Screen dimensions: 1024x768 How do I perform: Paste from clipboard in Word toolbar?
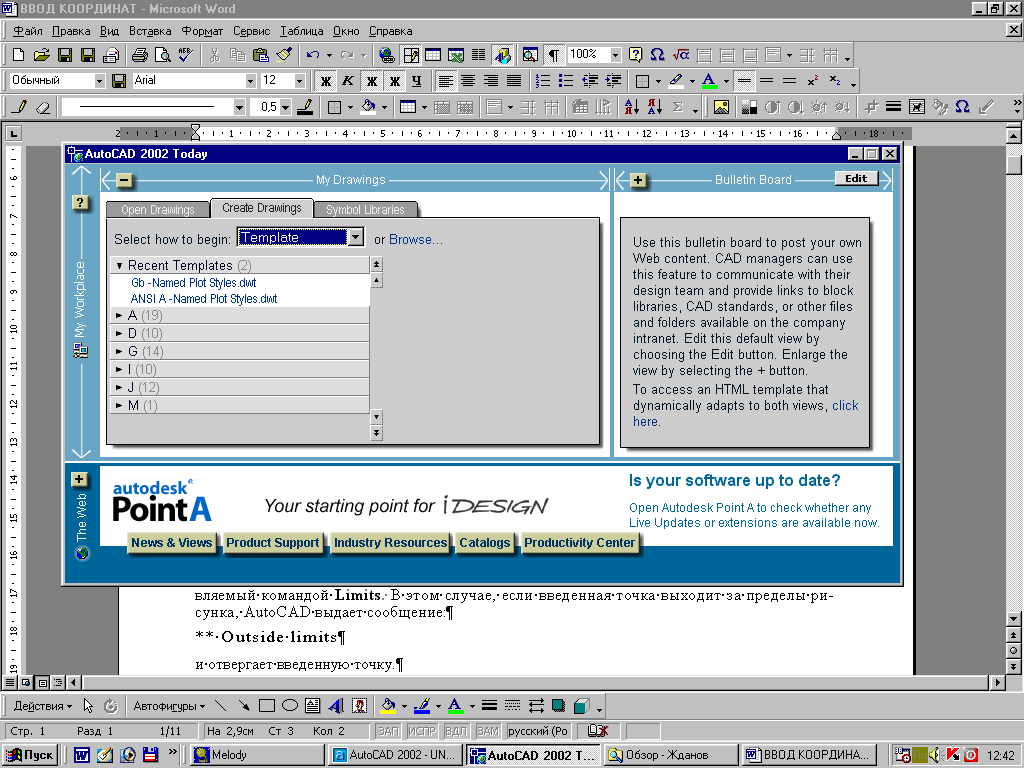(x=261, y=56)
